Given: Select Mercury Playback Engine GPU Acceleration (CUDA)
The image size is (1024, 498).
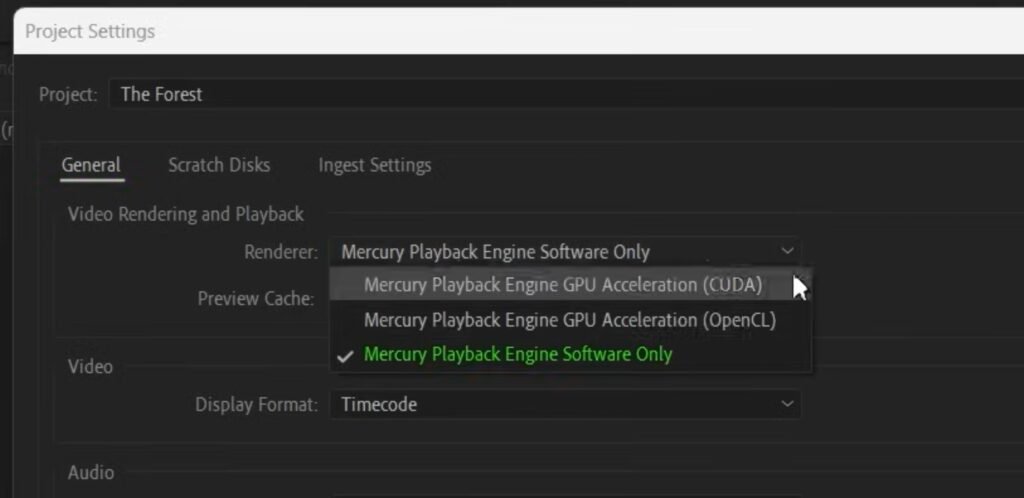Looking at the screenshot, I should point(563,285).
